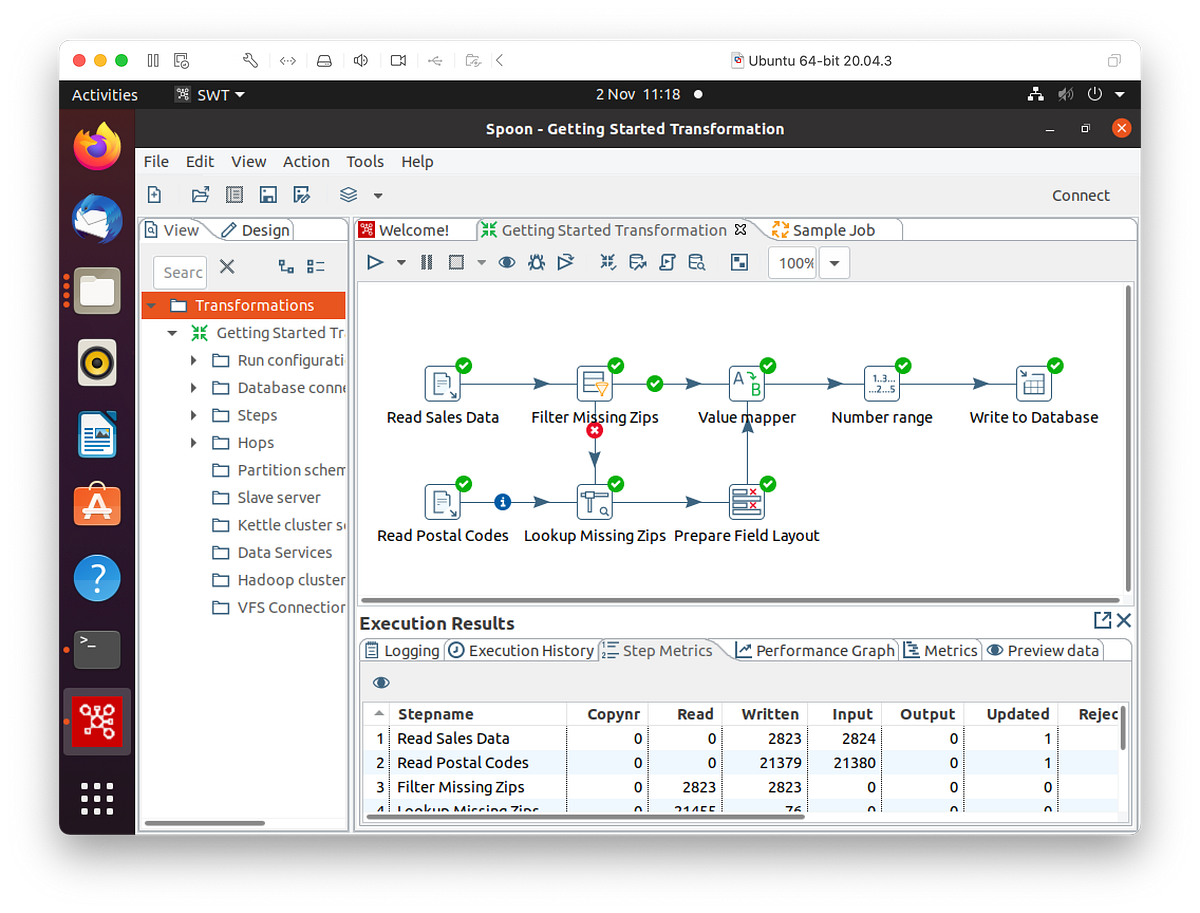Collapse the Transformations tree node
Image resolution: width=1200 pixels, height=913 pixels.
click(x=152, y=305)
